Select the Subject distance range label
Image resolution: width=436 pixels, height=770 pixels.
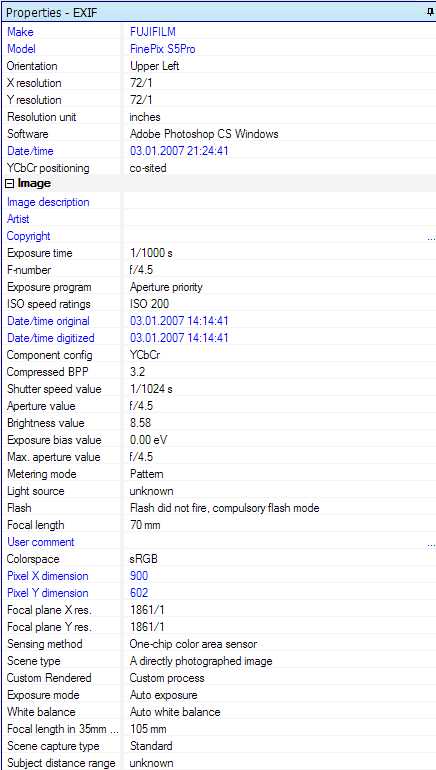pyautogui.click(x=61, y=763)
